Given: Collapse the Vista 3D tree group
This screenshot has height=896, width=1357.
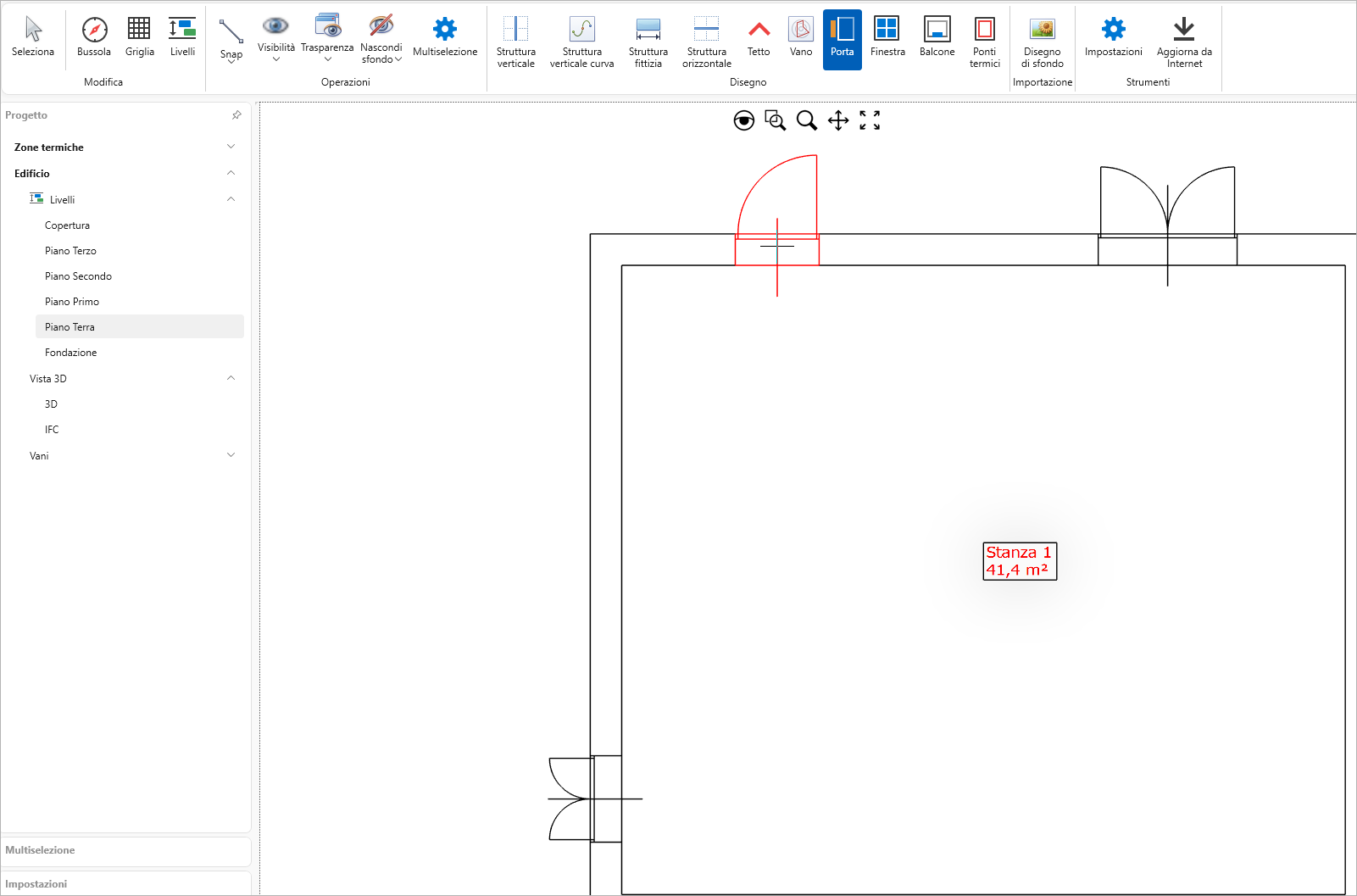Looking at the screenshot, I should click(231, 378).
